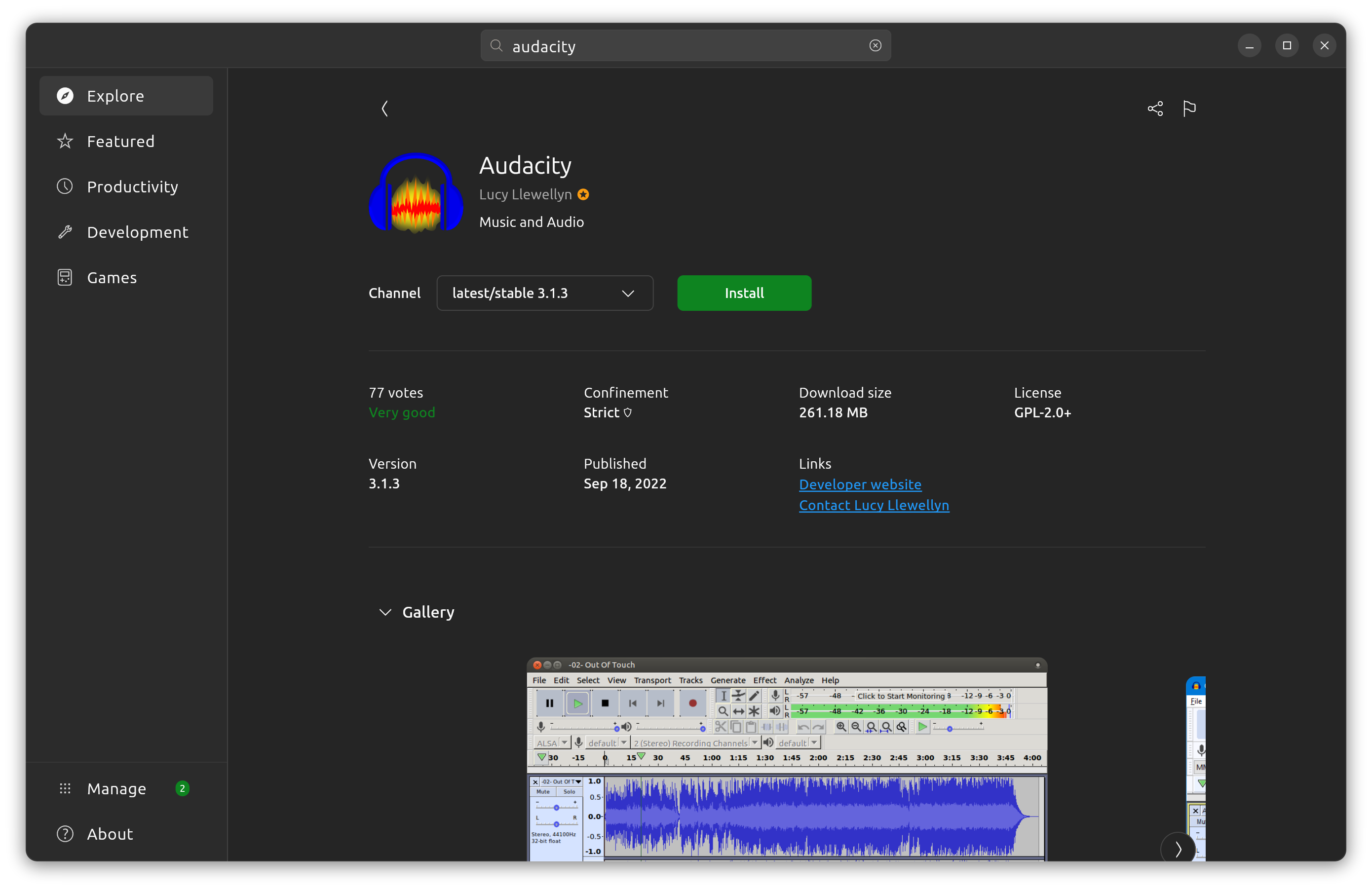Share the Audacity app page

pyautogui.click(x=1155, y=109)
